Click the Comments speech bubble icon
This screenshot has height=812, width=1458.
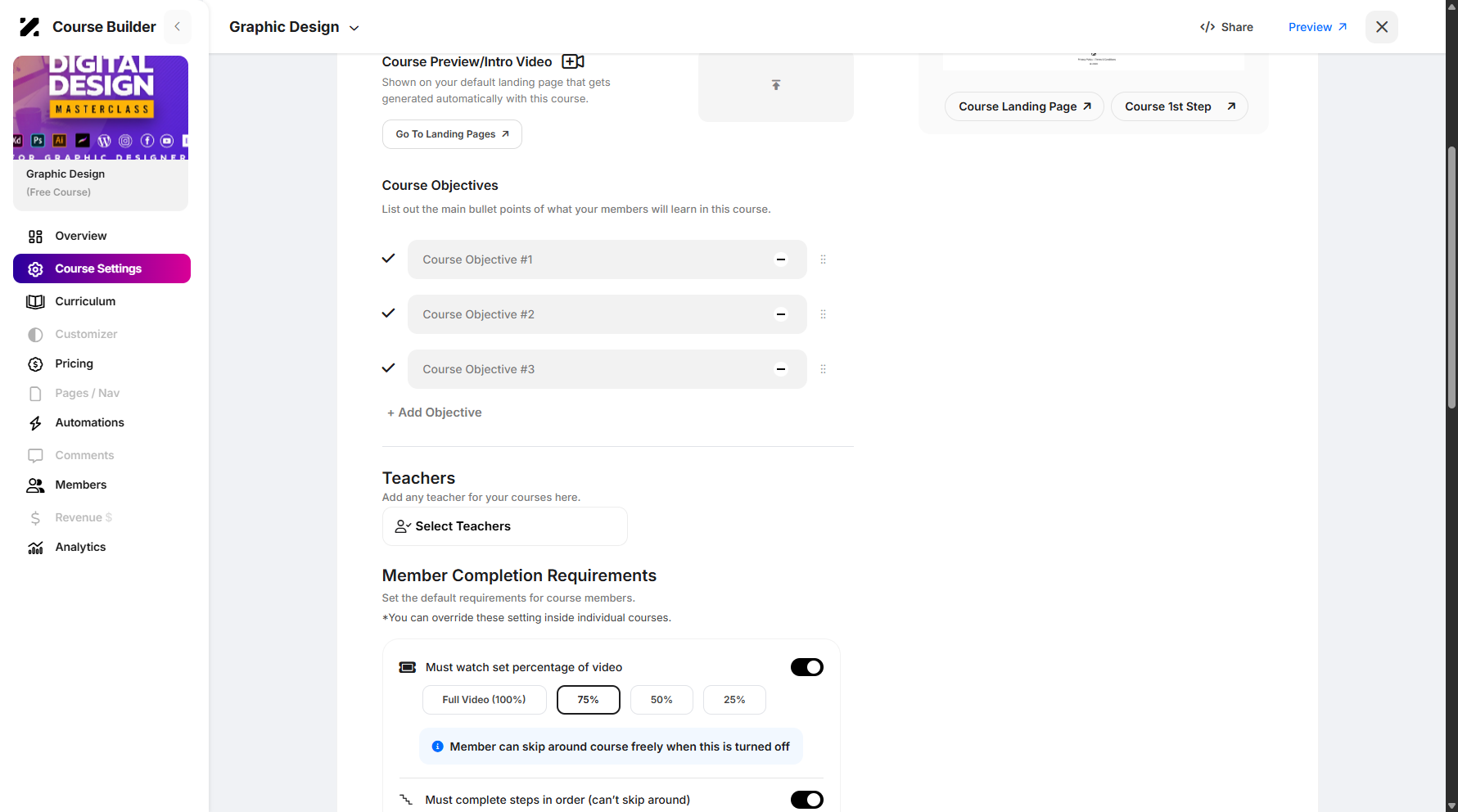pyautogui.click(x=35, y=455)
